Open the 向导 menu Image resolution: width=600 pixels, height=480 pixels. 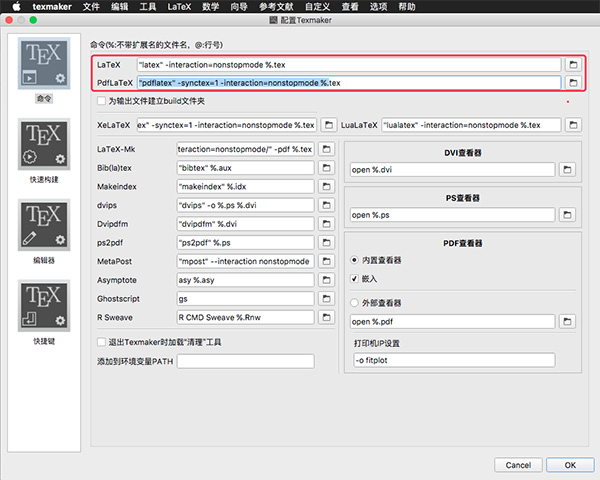click(239, 7)
